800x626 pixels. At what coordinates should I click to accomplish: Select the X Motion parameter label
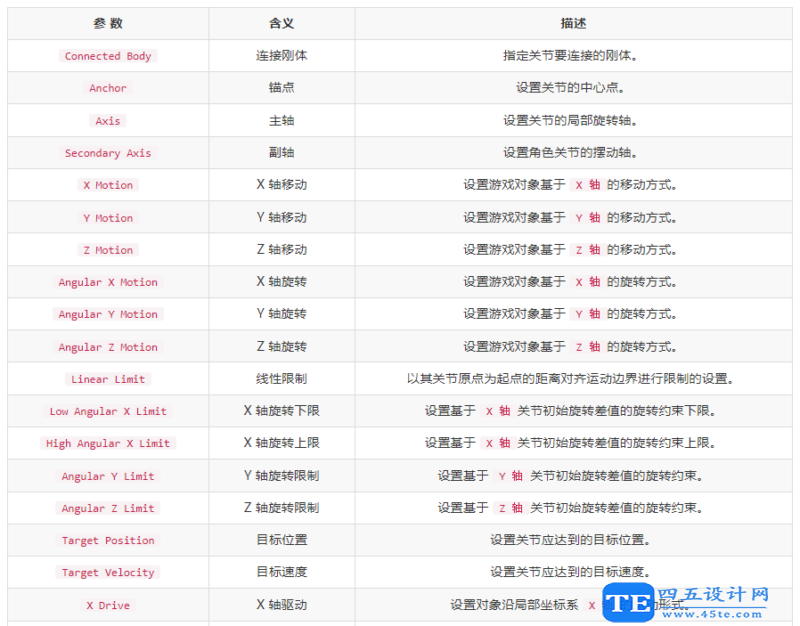click(x=108, y=185)
